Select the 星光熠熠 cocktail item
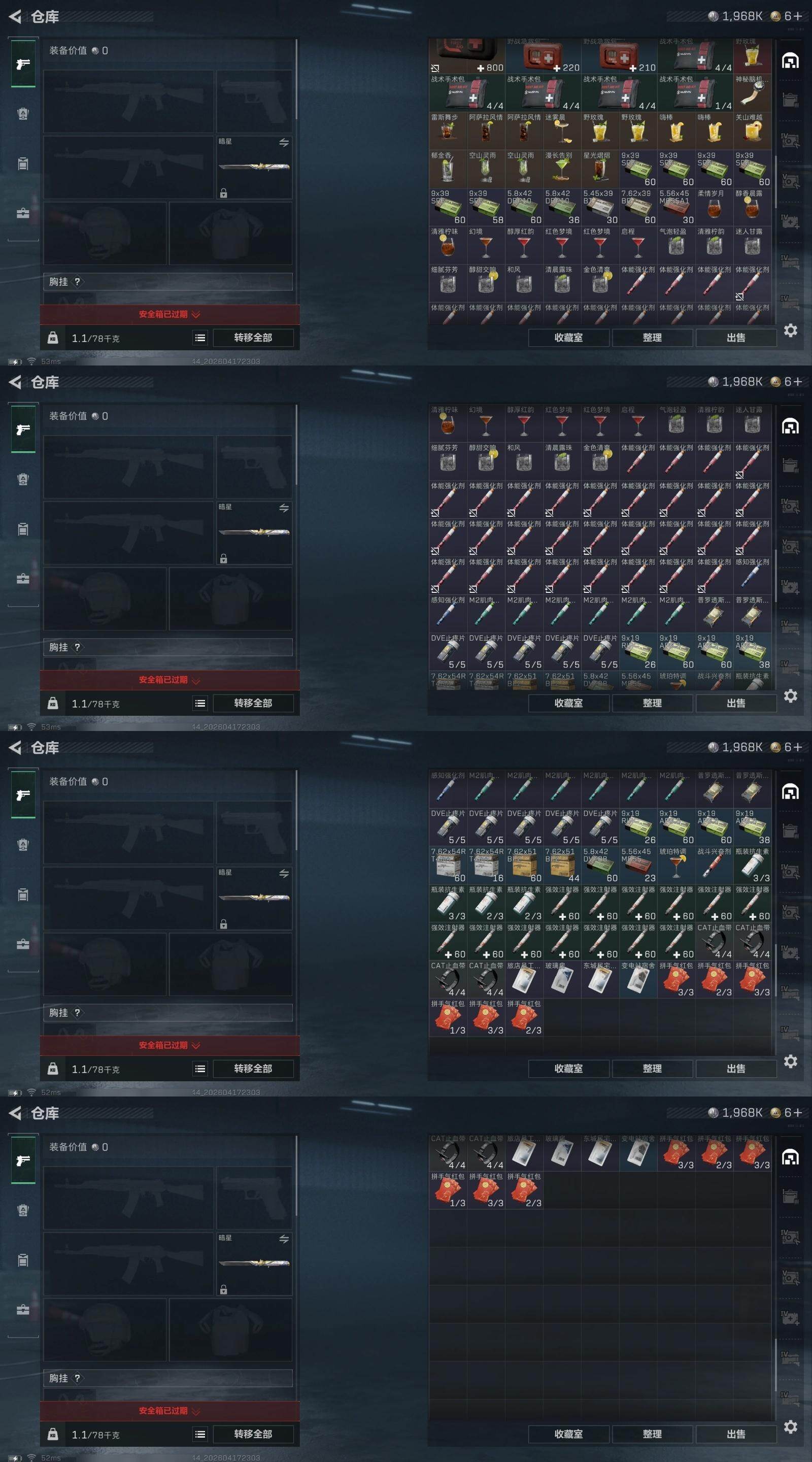This screenshot has width=812, height=1462. tap(600, 169)
